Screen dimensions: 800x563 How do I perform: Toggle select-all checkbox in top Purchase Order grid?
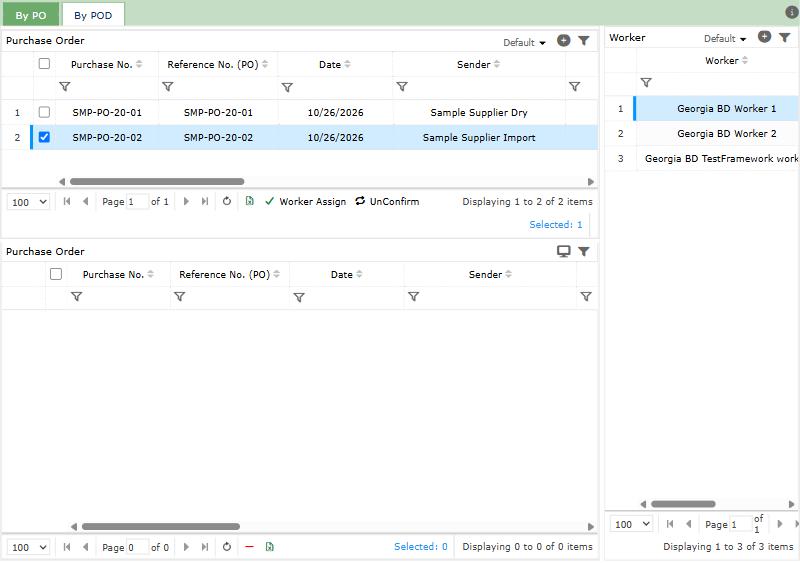click(x=44, y=63)
